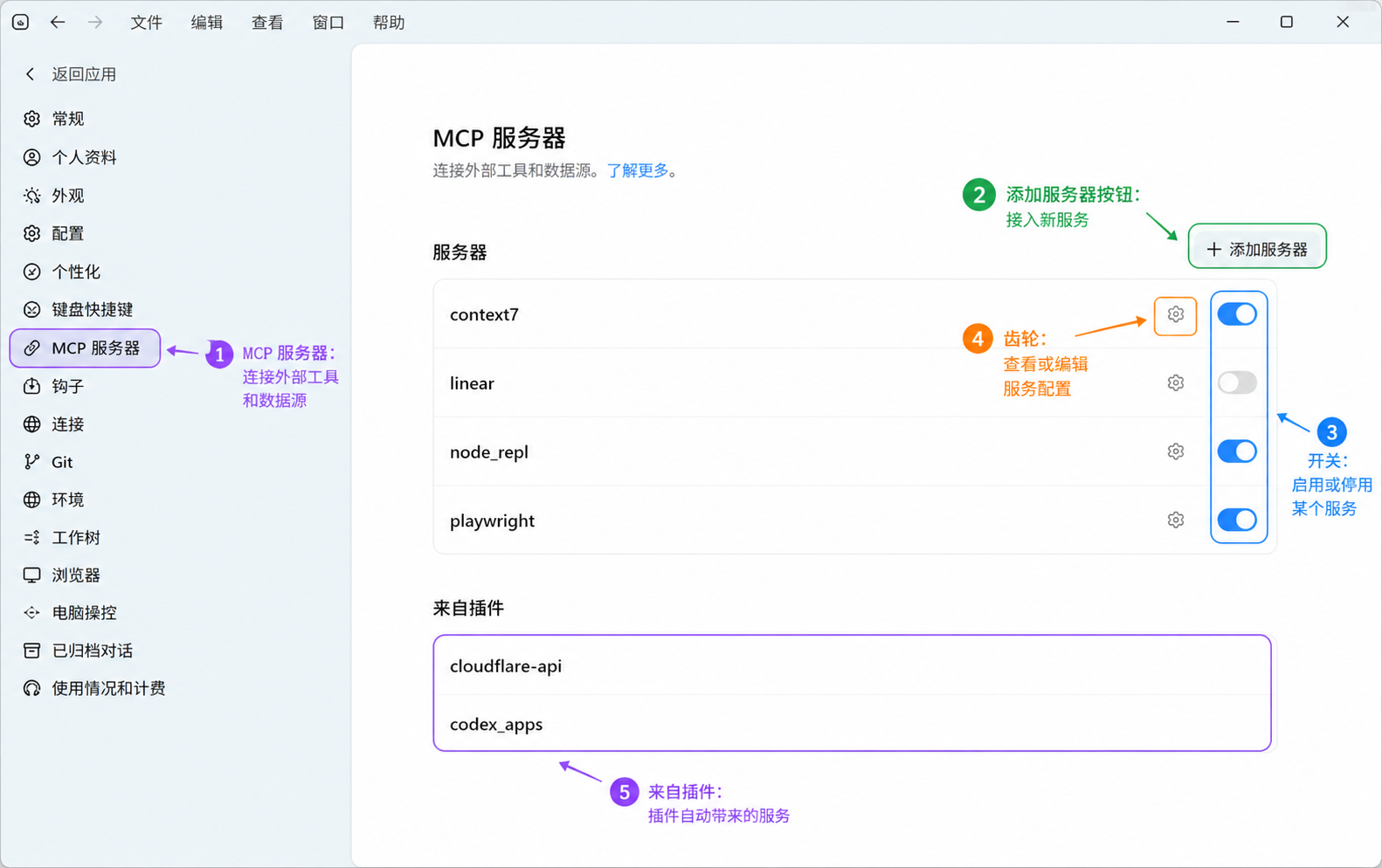
Task: Click the 连接 globe icon
Action: coord(31,424)
